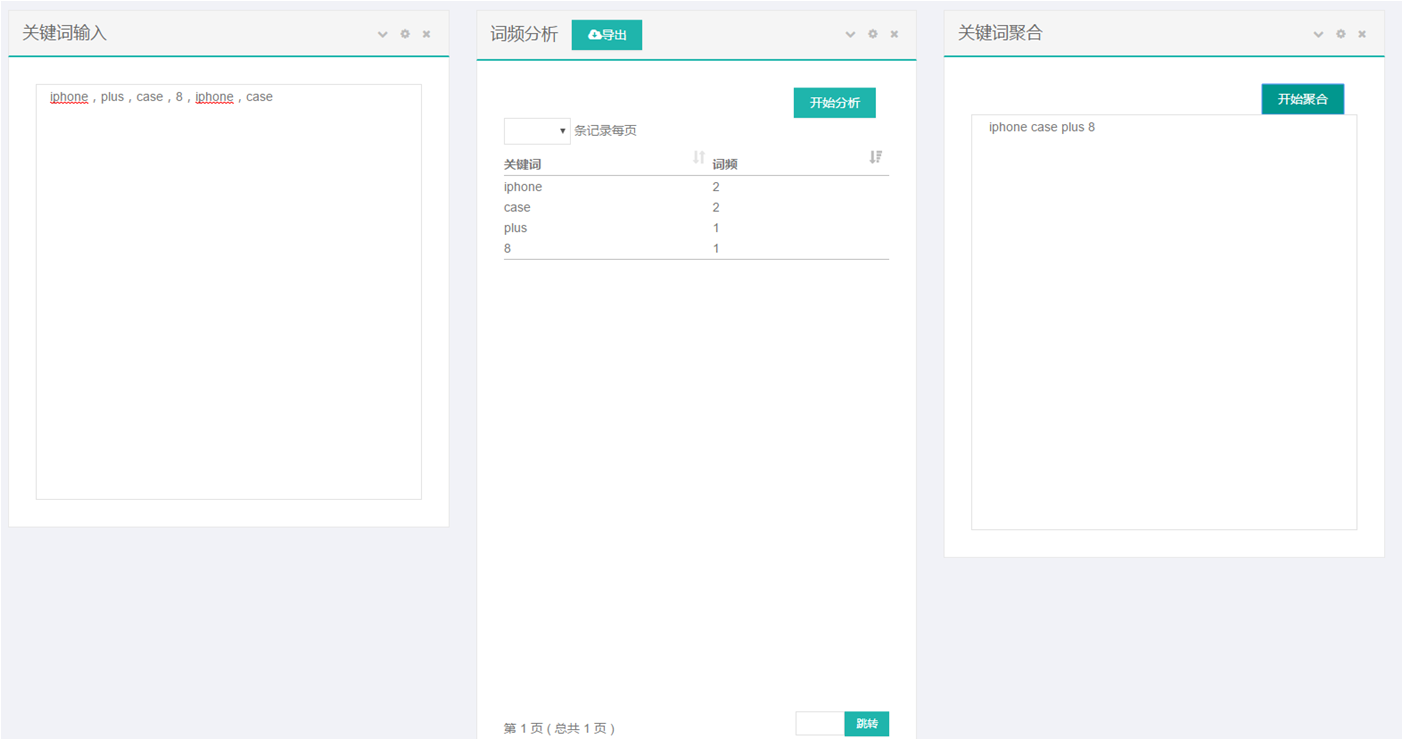The height and width of the screenshot is (740, 1403).
Task: Click the keyword aggregation result textarea
Action: click(1164, 322)
